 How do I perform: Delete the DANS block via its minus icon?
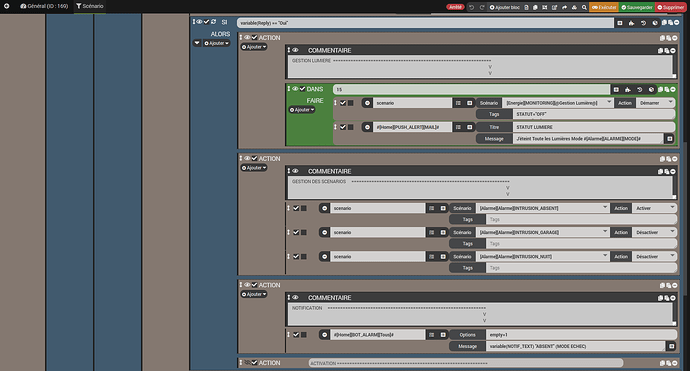673,89
